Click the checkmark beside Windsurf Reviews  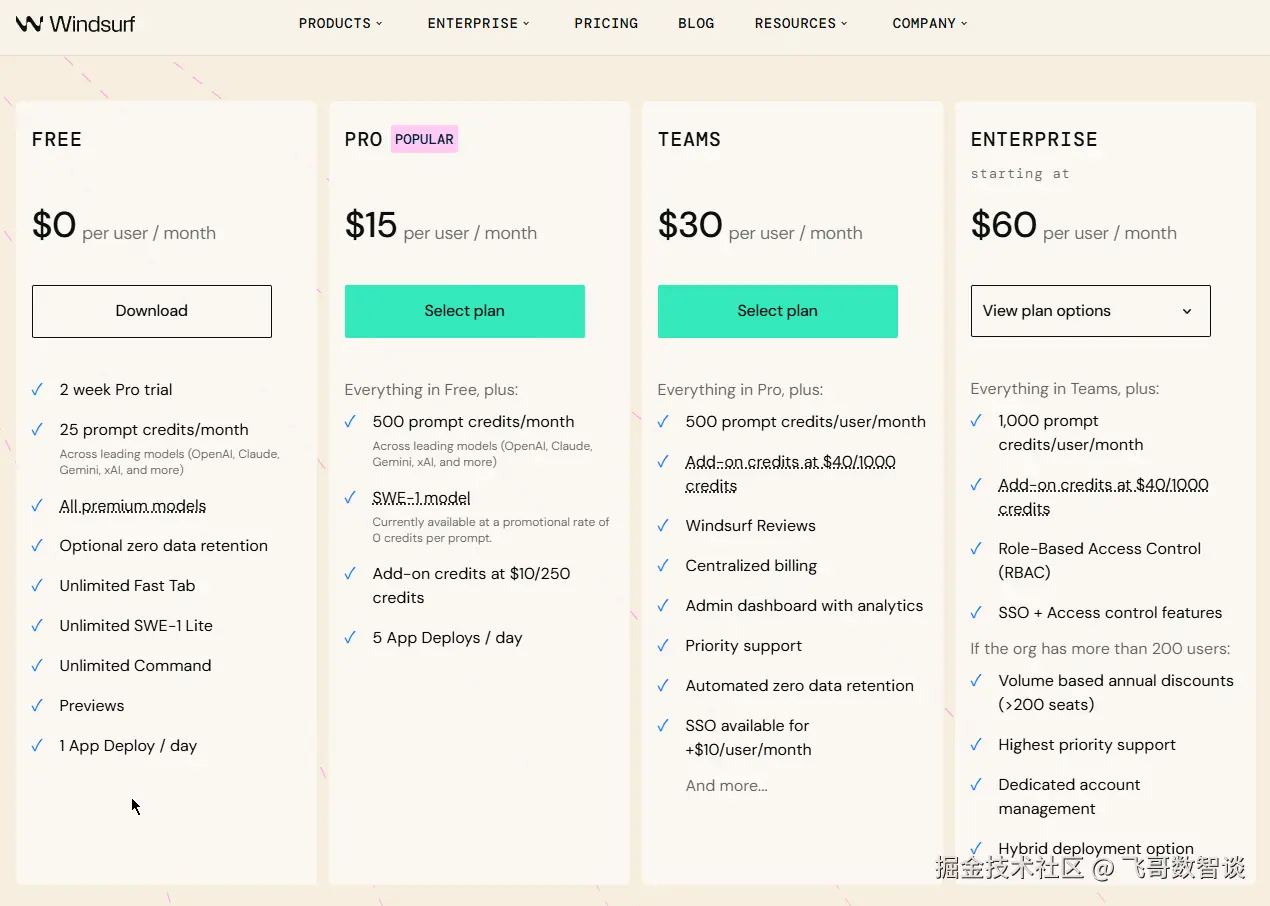pyautogui.click(x=663, y=526)
